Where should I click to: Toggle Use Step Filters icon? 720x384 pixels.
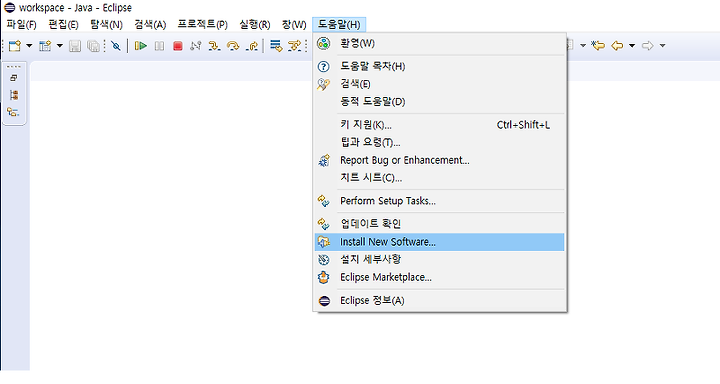[x=294, y=45]
